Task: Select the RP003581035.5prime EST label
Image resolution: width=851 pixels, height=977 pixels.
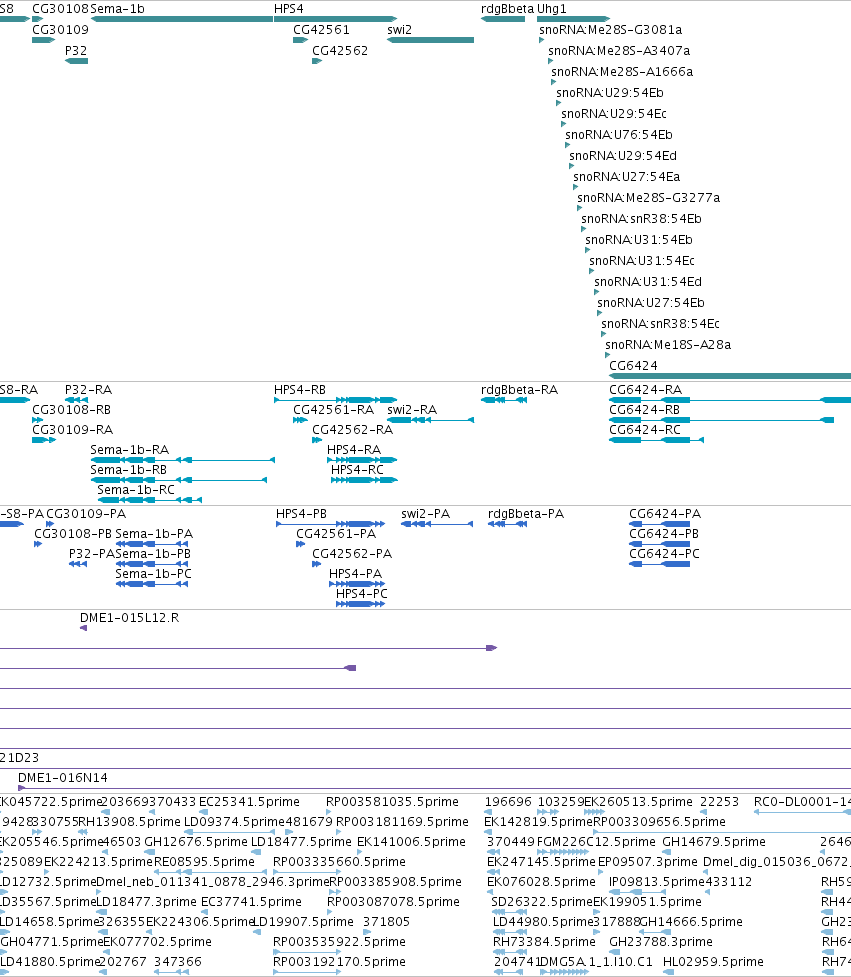Action: (x=392, y=801)
